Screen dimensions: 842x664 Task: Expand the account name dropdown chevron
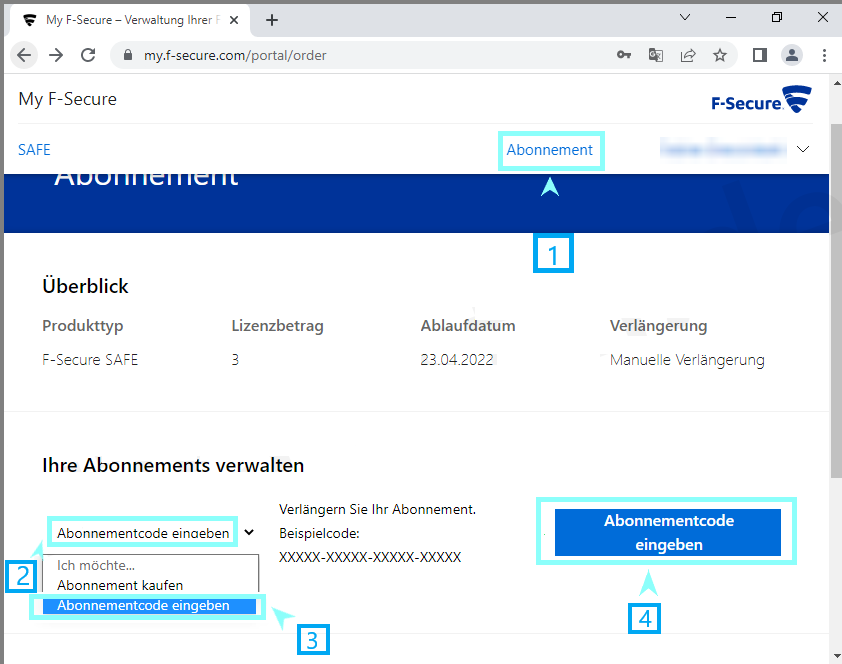pyautogui.click(x=803, y=149)
